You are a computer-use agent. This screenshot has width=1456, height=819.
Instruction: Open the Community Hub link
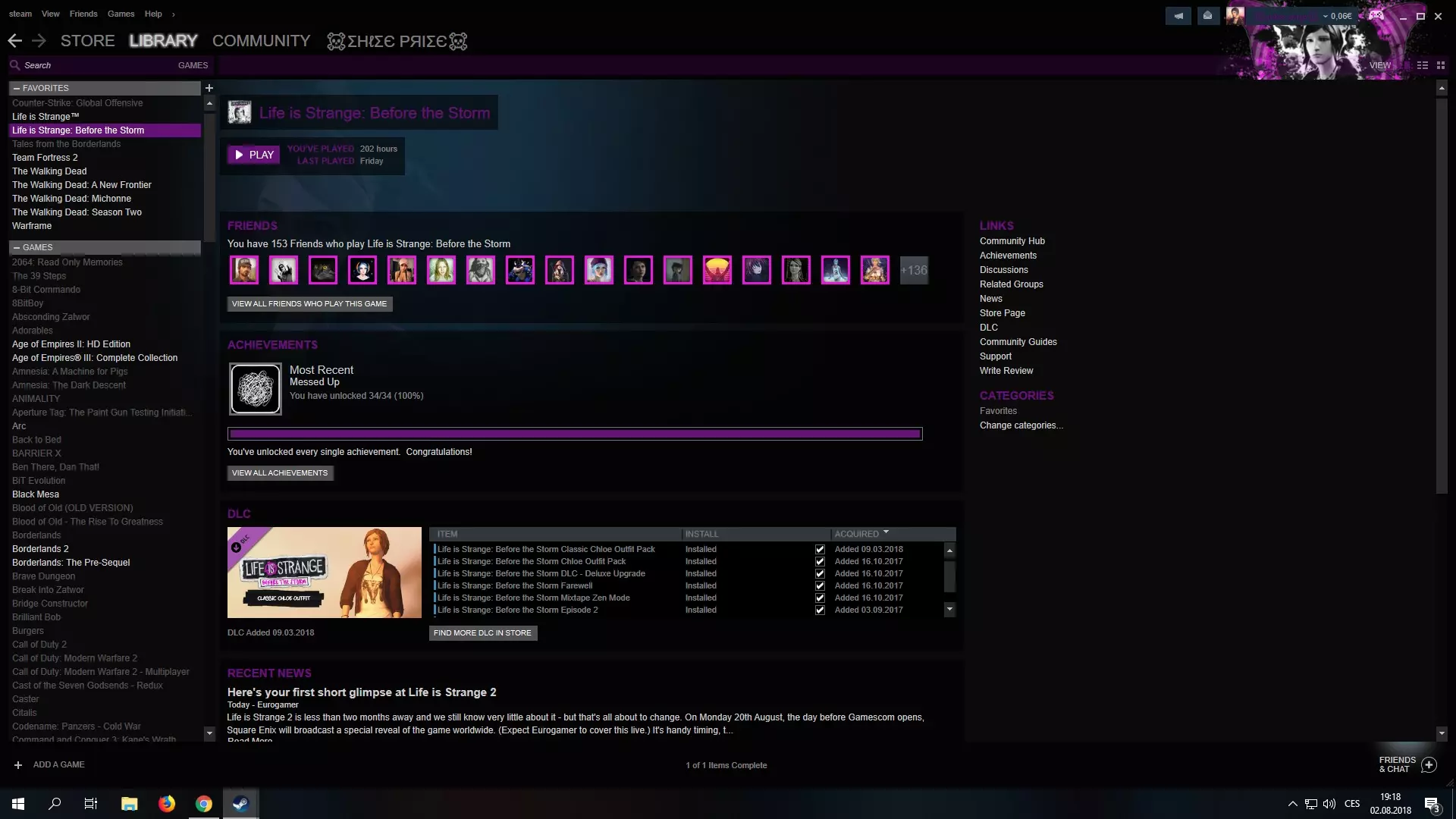(x=1012, y=241)
